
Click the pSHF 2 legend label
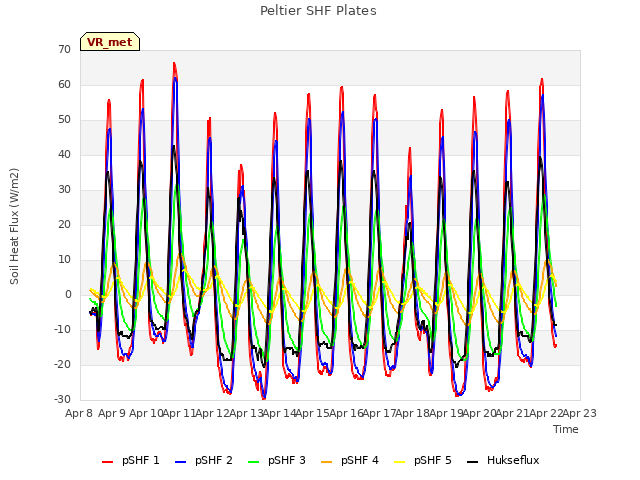click(213, 460)
